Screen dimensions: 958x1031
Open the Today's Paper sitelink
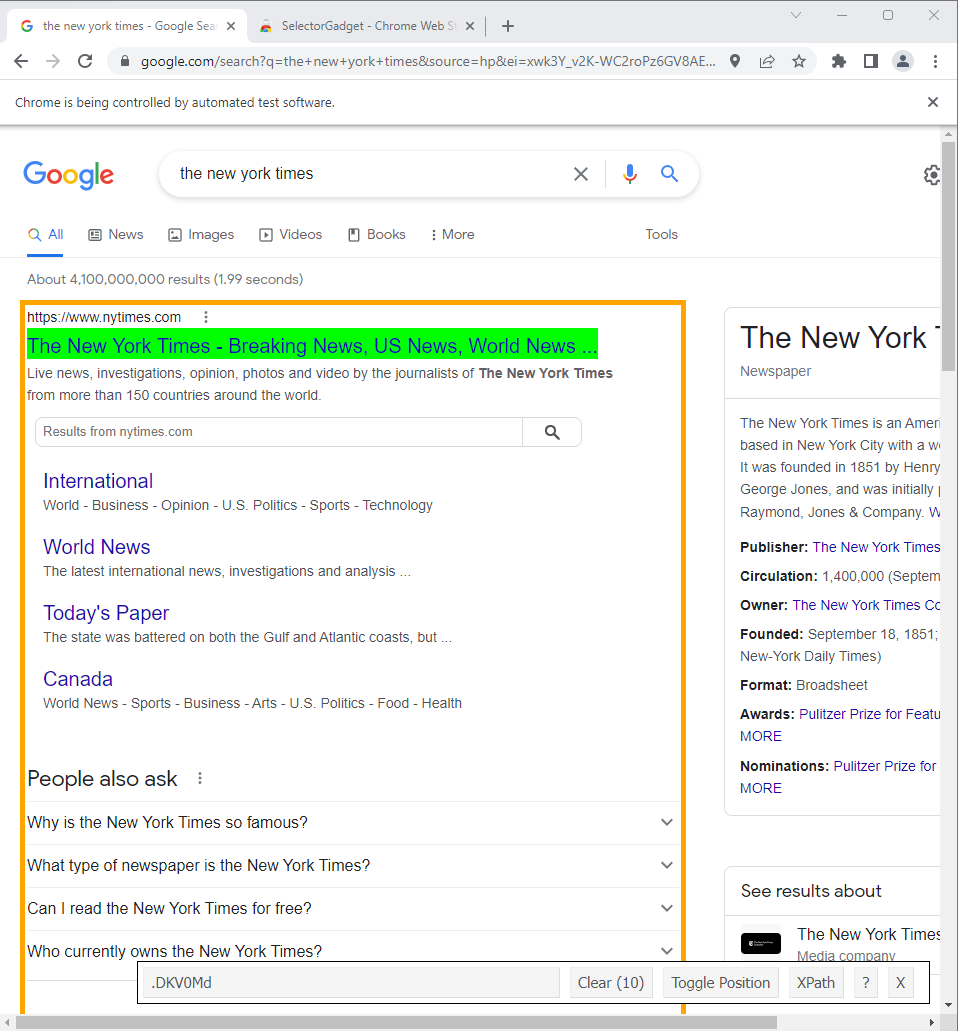click(x=106, y=613)
